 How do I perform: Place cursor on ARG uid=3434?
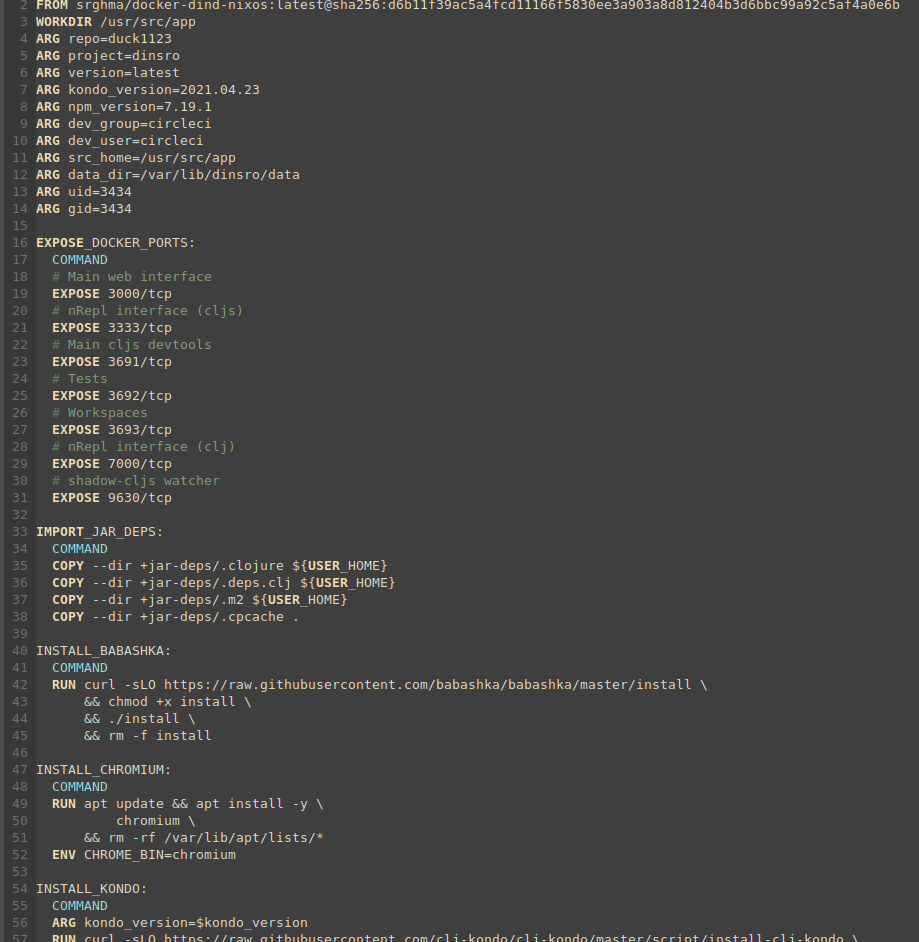click(84, 192)
